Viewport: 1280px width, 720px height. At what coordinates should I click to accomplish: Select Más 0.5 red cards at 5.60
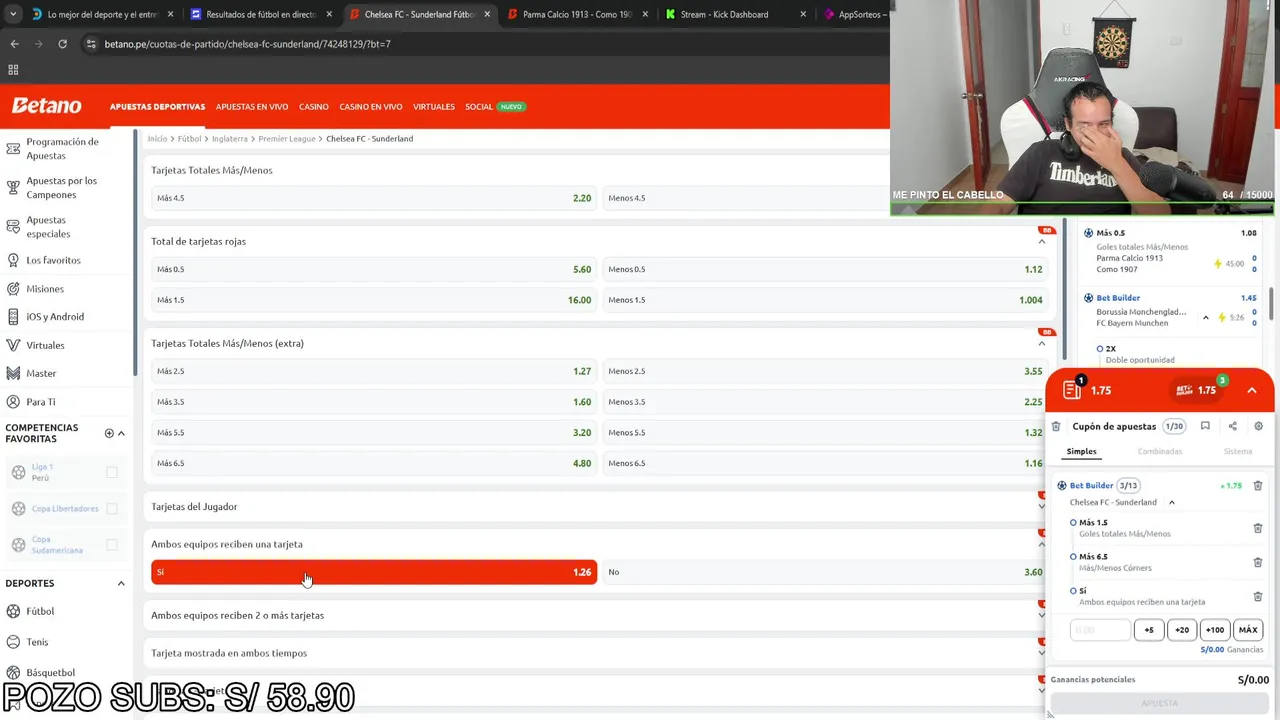[374, 269]
